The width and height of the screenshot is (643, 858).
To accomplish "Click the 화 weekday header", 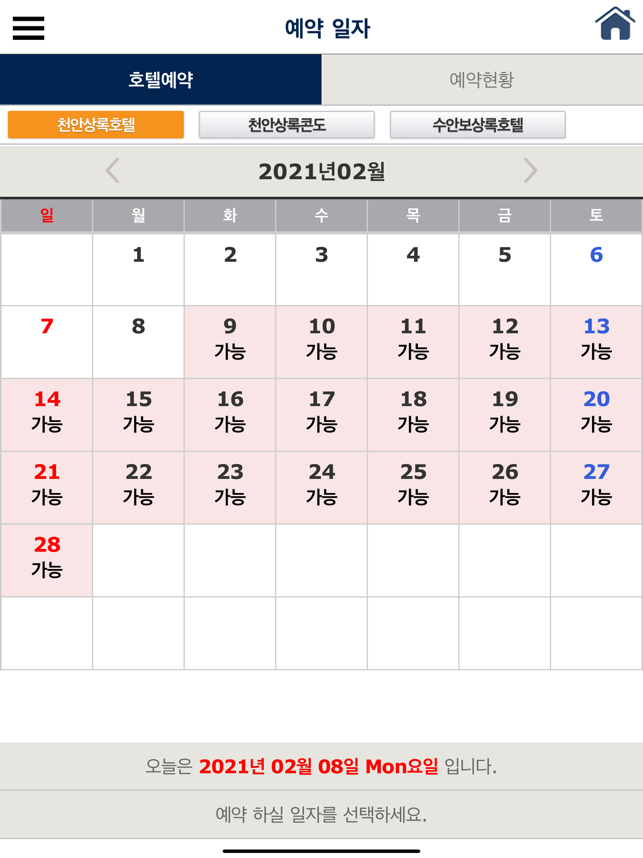I will 230,215.
